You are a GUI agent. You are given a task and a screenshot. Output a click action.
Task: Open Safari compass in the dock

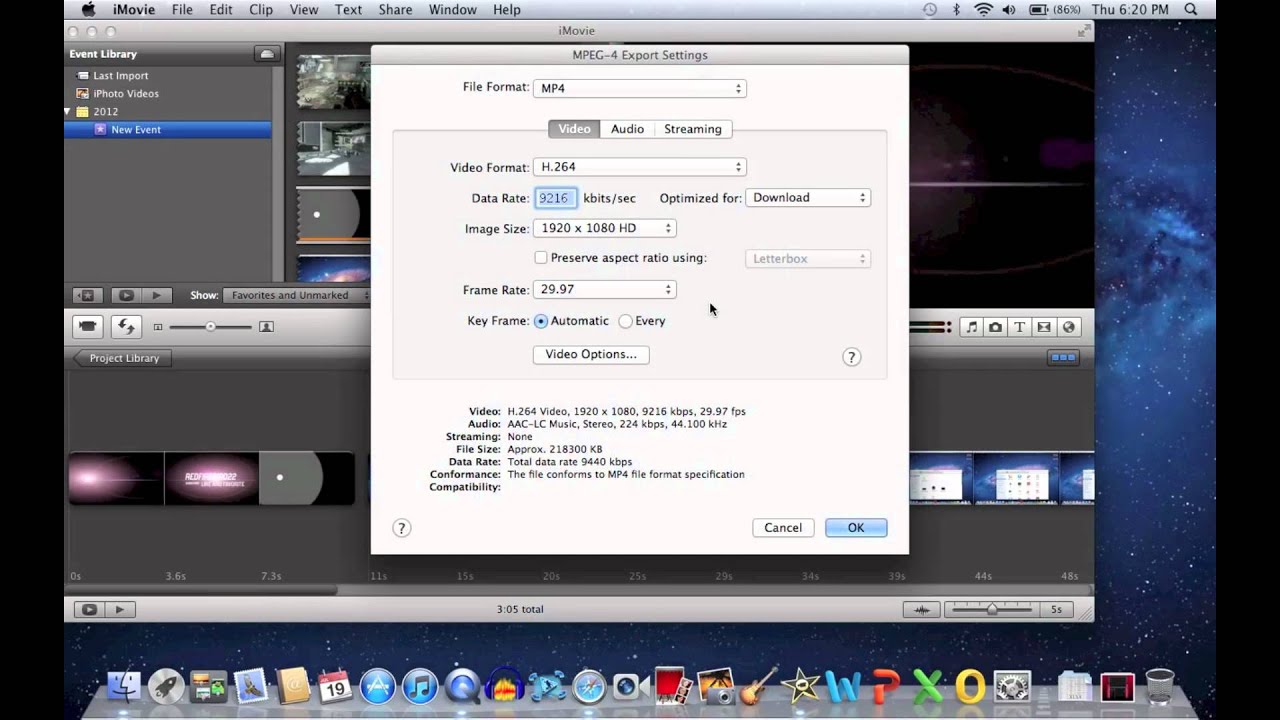pyautogui.click(x=589, y=687)
